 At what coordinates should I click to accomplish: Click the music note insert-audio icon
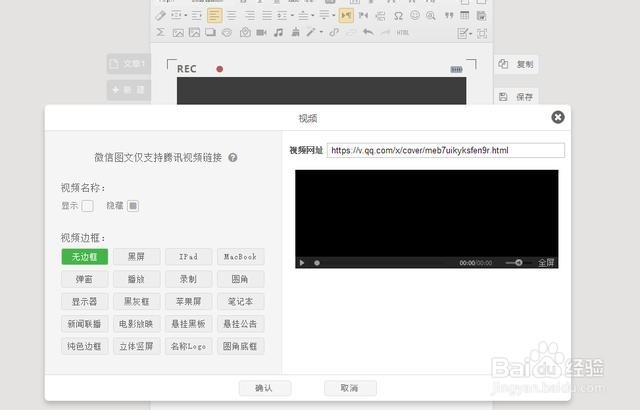click(278, 33)
